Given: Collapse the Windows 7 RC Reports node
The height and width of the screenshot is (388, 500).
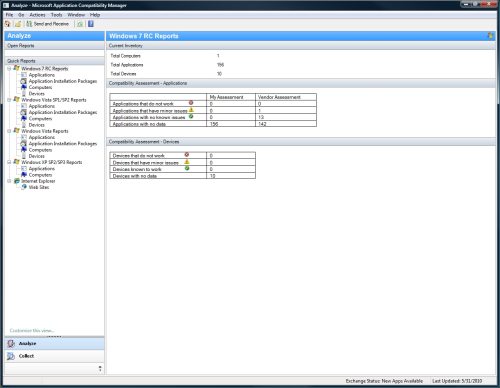Looking at the screenshot, I should click(9, 68).
